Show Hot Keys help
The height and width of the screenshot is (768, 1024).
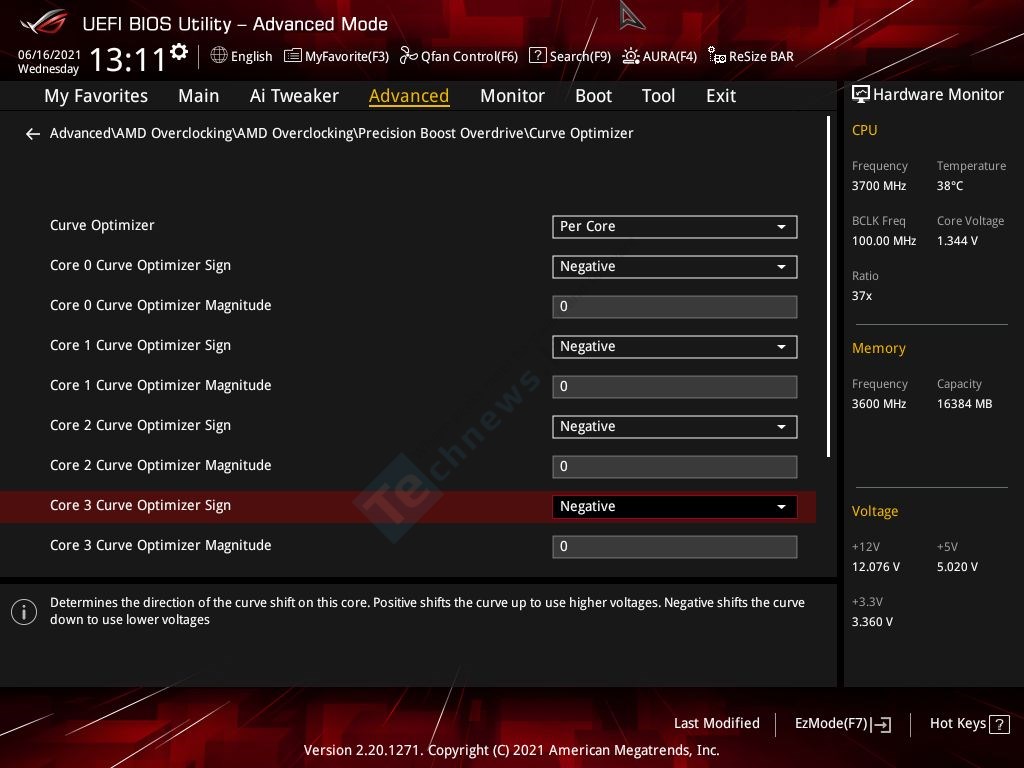969,724
